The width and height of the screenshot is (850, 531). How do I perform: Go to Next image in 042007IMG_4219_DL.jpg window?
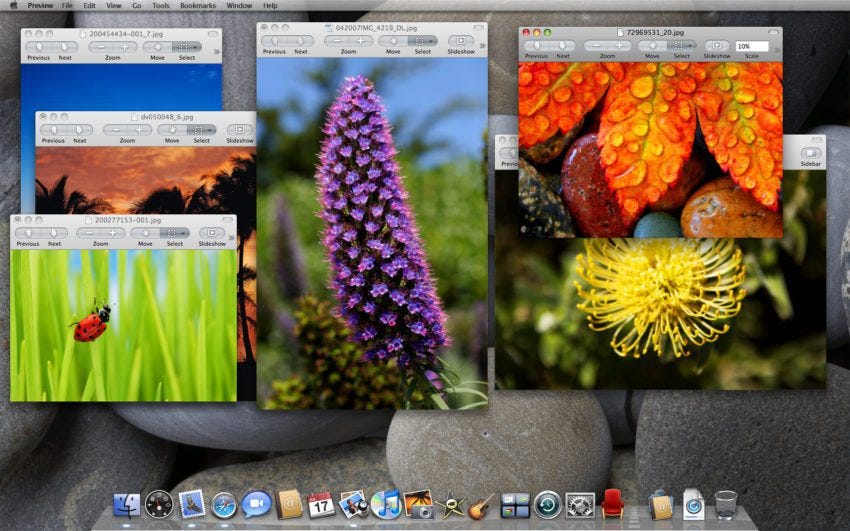pyautogui.click(x=300, y=41)
